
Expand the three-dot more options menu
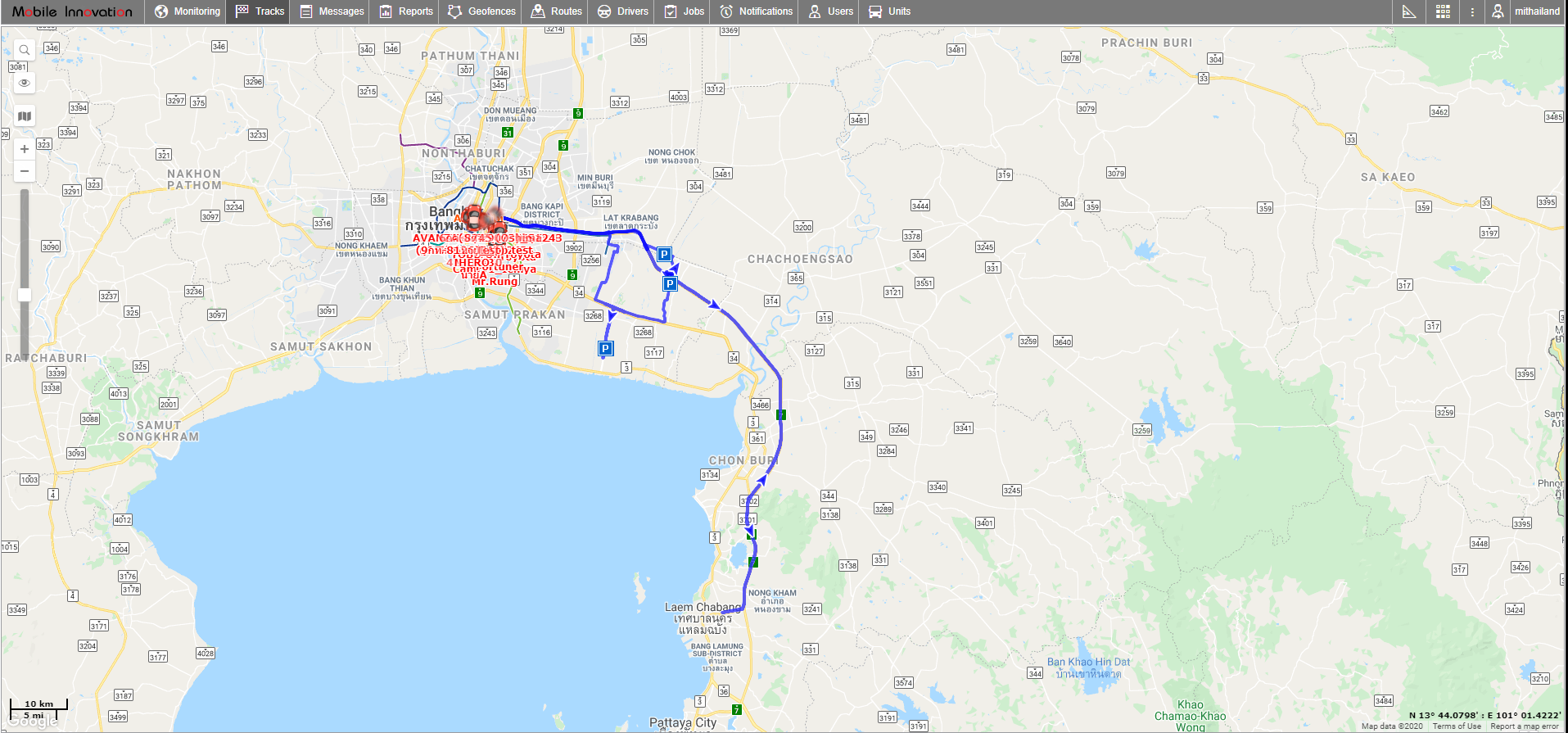[x=1472, y=11]
